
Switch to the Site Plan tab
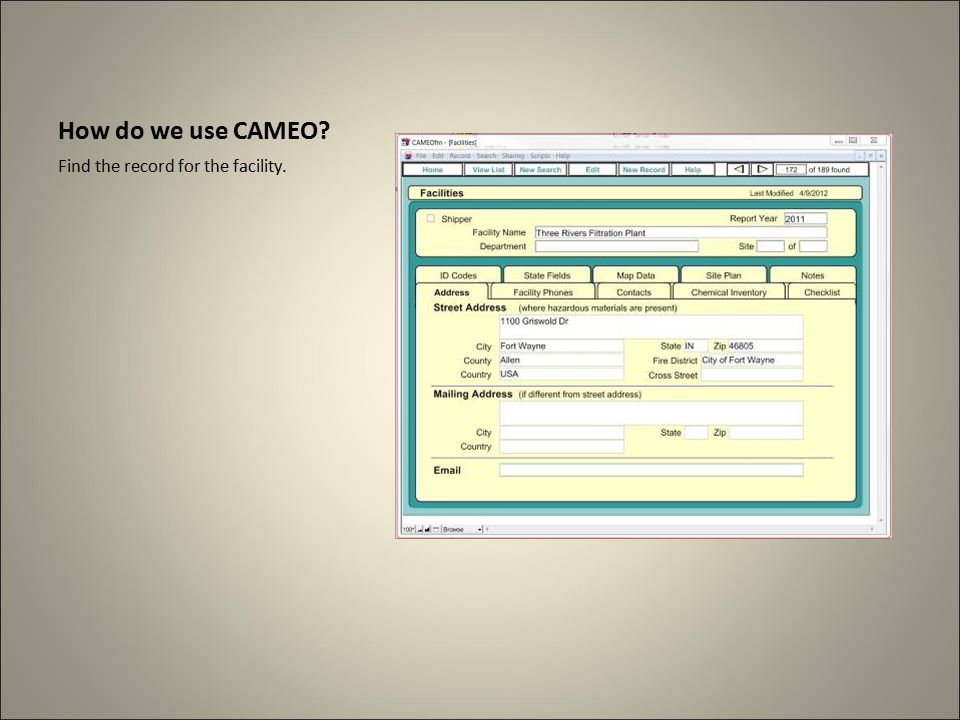(723, 275)
